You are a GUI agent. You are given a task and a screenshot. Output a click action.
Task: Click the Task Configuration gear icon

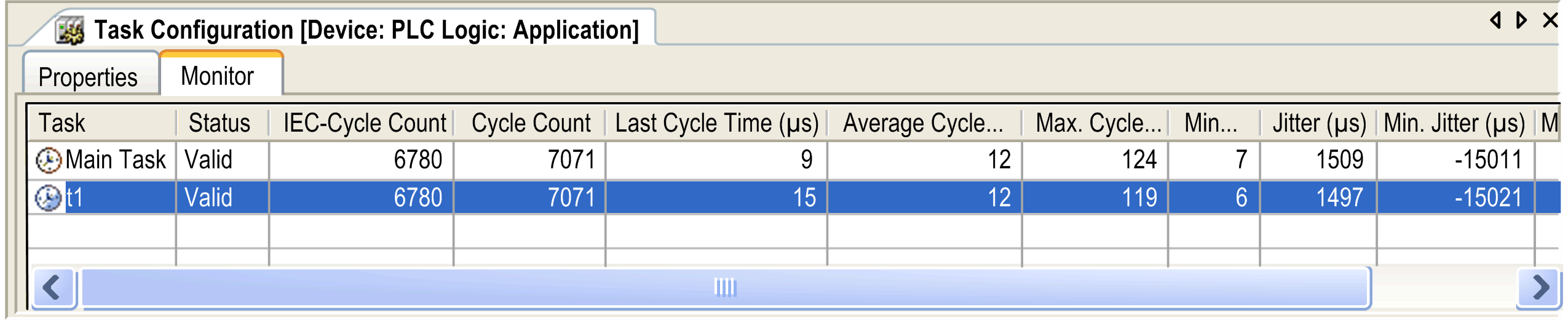tap(69, 30)
